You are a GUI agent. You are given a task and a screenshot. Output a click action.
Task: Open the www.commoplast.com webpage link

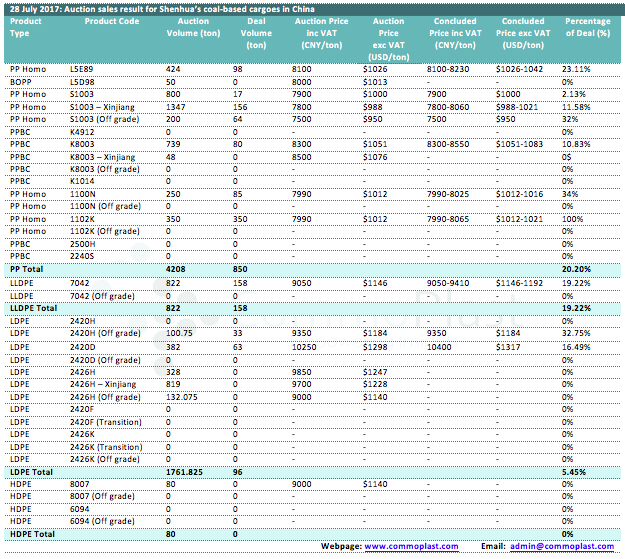[410, 547]
